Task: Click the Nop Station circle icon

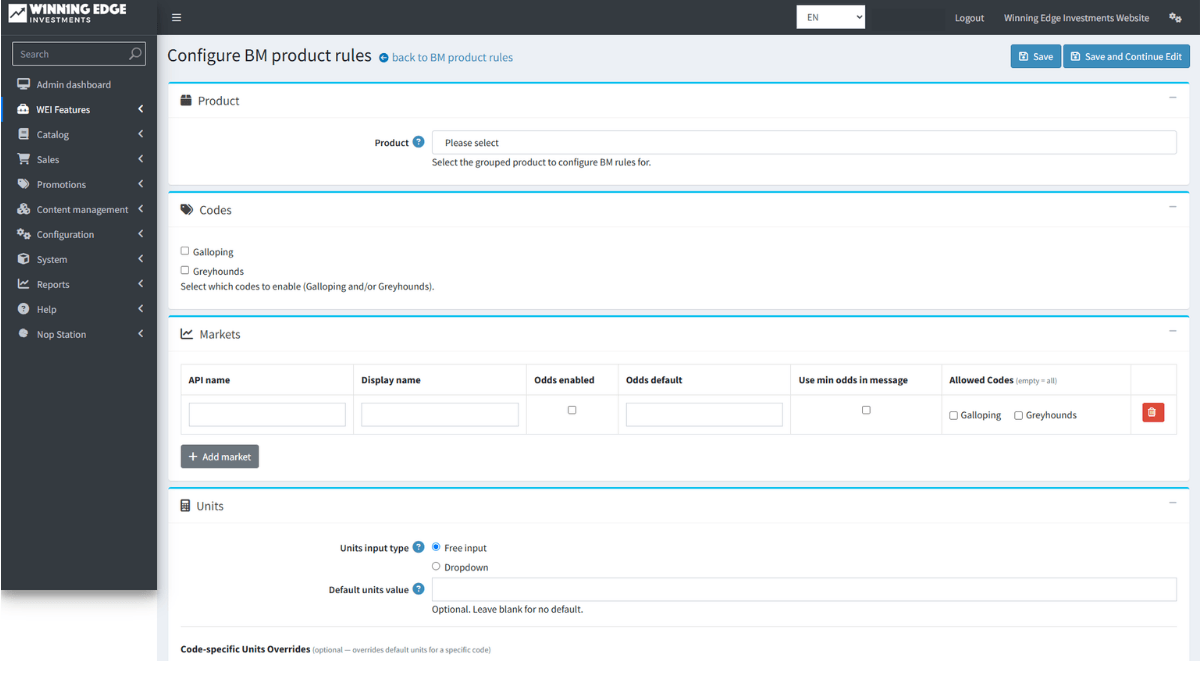Action: pyautogui.click(x=24, y=334)
